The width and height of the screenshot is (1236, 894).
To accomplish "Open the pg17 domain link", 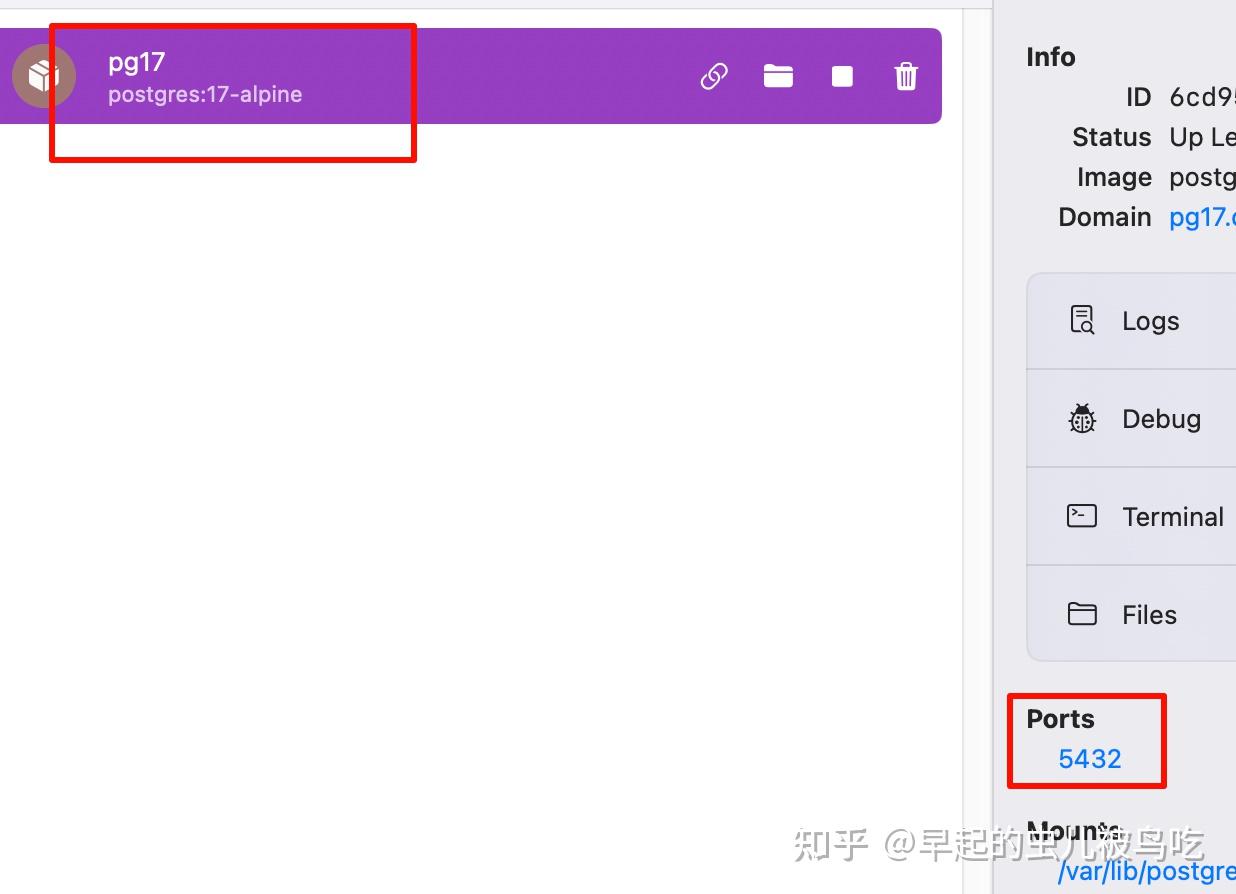I will point(1202,217).
